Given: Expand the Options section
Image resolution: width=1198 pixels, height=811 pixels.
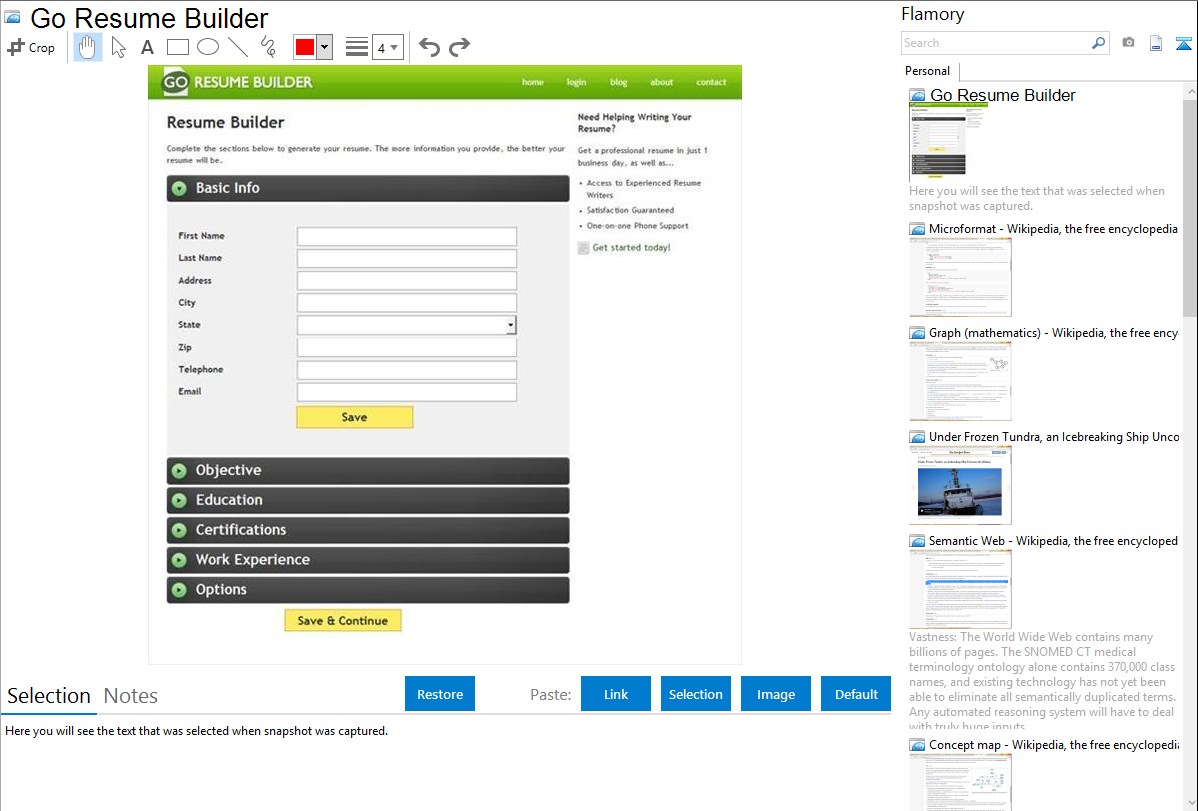Looking at the screenshot, I should point(367,589).
